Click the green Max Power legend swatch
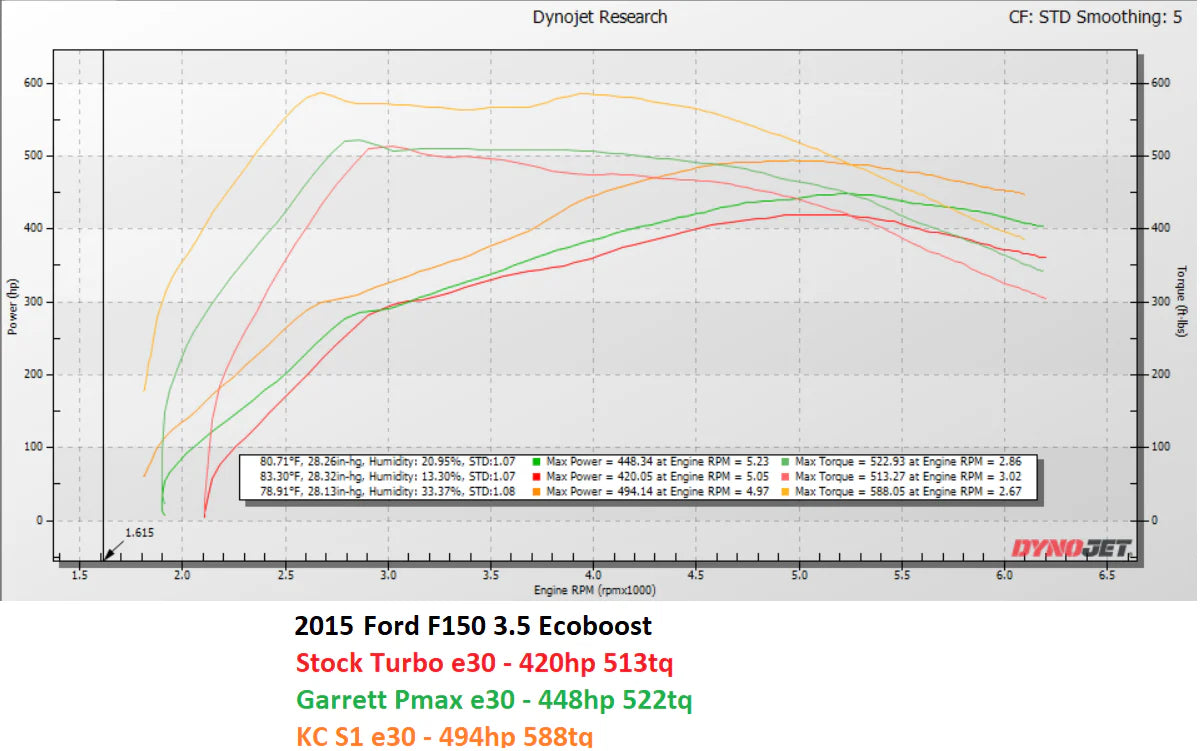Image resolution: width=1204 pixels, height=751 pixels. tap(538, 462)
